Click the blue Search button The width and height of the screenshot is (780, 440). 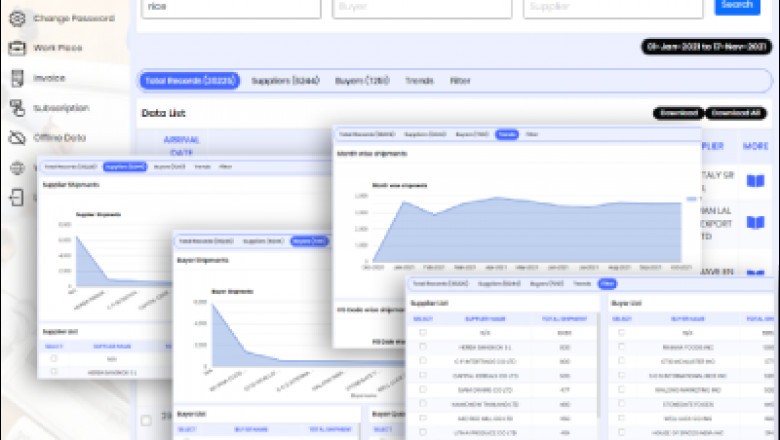coord(736,6)
